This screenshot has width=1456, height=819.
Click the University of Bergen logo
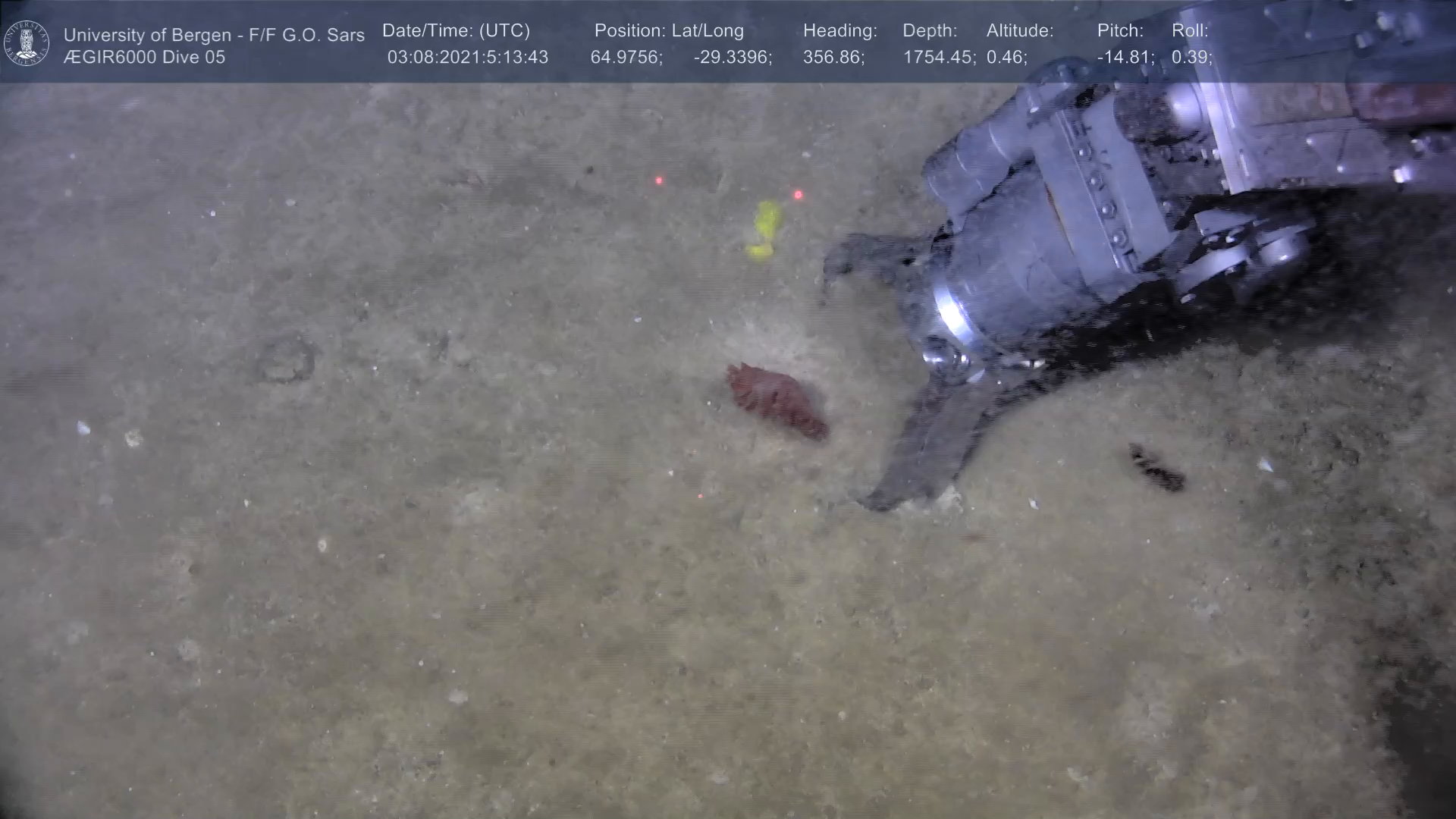(x=27, y=43)
